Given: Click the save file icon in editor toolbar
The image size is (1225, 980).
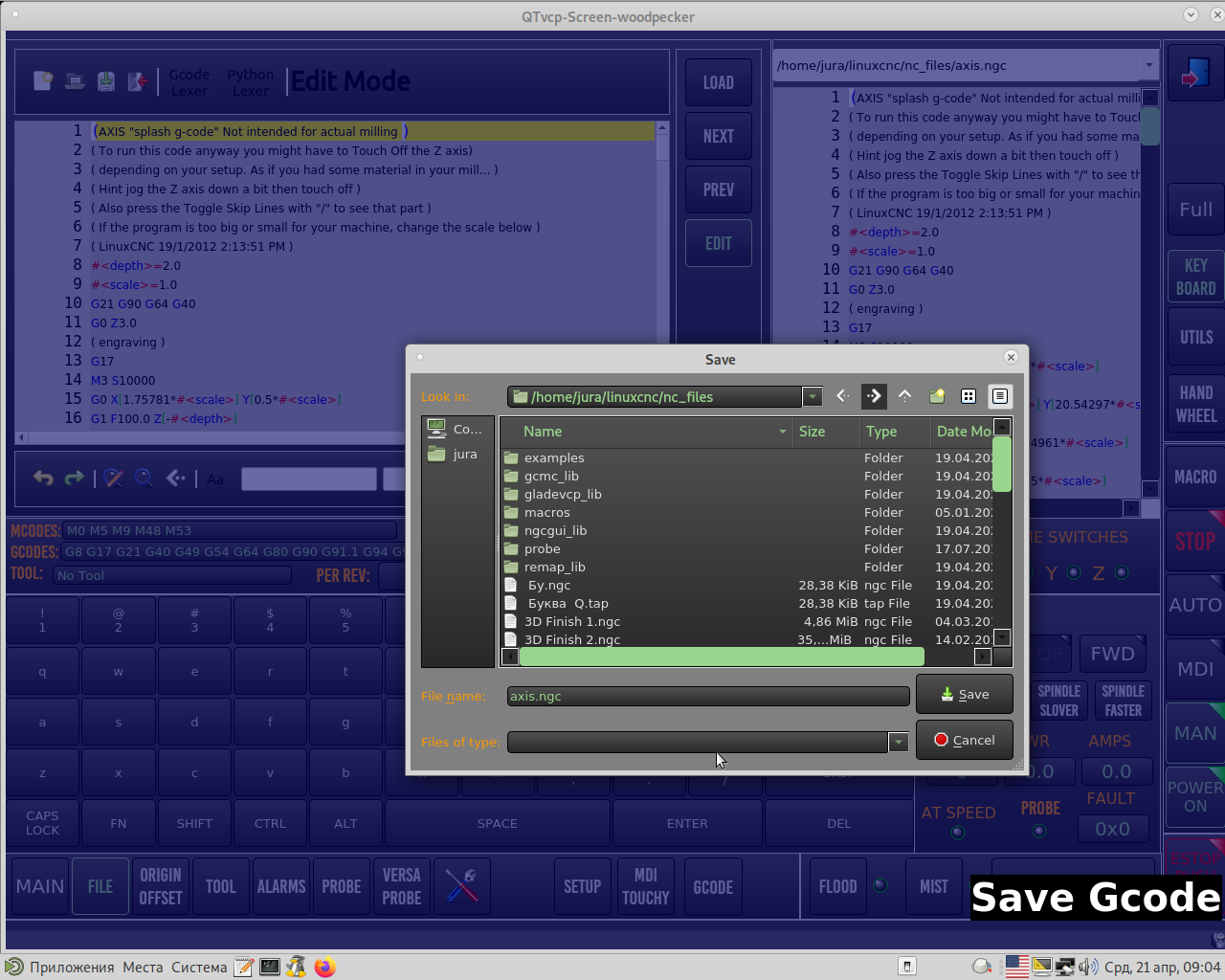Looking at the screenshot, I should coord(106,81).
